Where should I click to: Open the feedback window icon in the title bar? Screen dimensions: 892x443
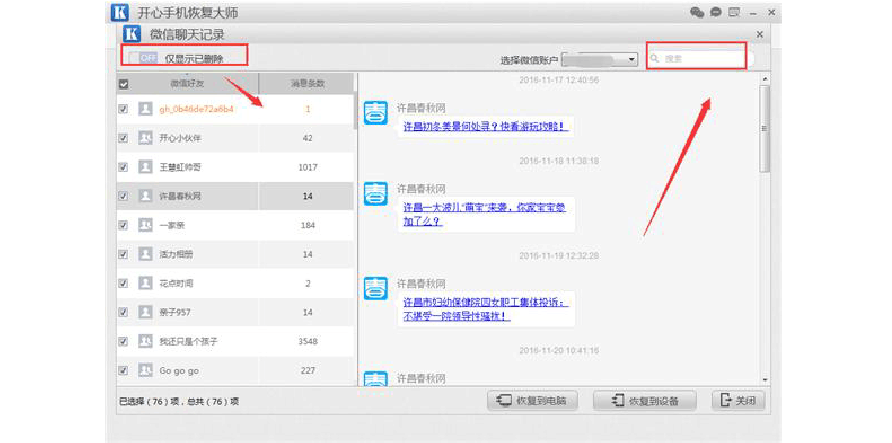point(734,12)
